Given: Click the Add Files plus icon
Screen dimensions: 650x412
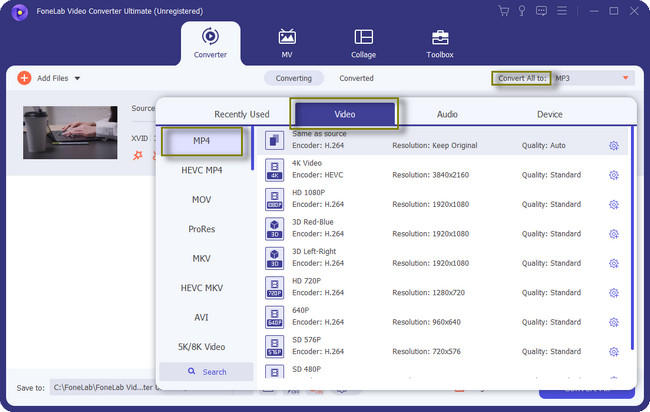Looking at the screenshot, I should point(24,78).
